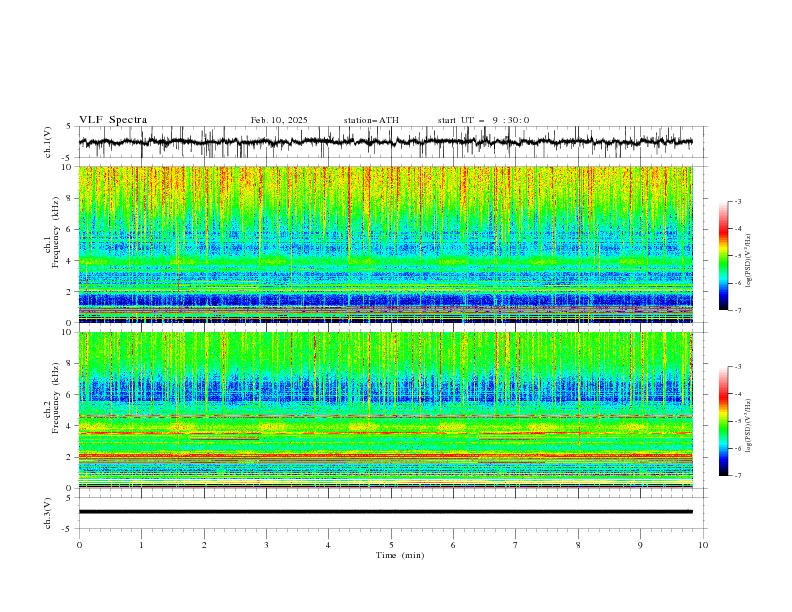Click the lower PSD color scale bar
The height and width of the screenshot is (612, 792).
[x=723, y=421]
